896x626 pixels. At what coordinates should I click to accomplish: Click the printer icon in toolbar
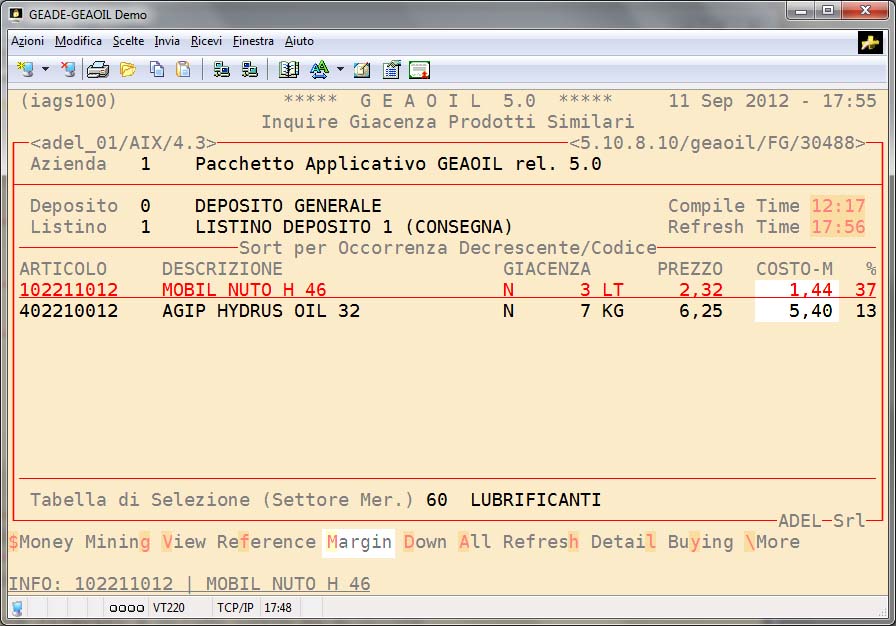(97, 69)
